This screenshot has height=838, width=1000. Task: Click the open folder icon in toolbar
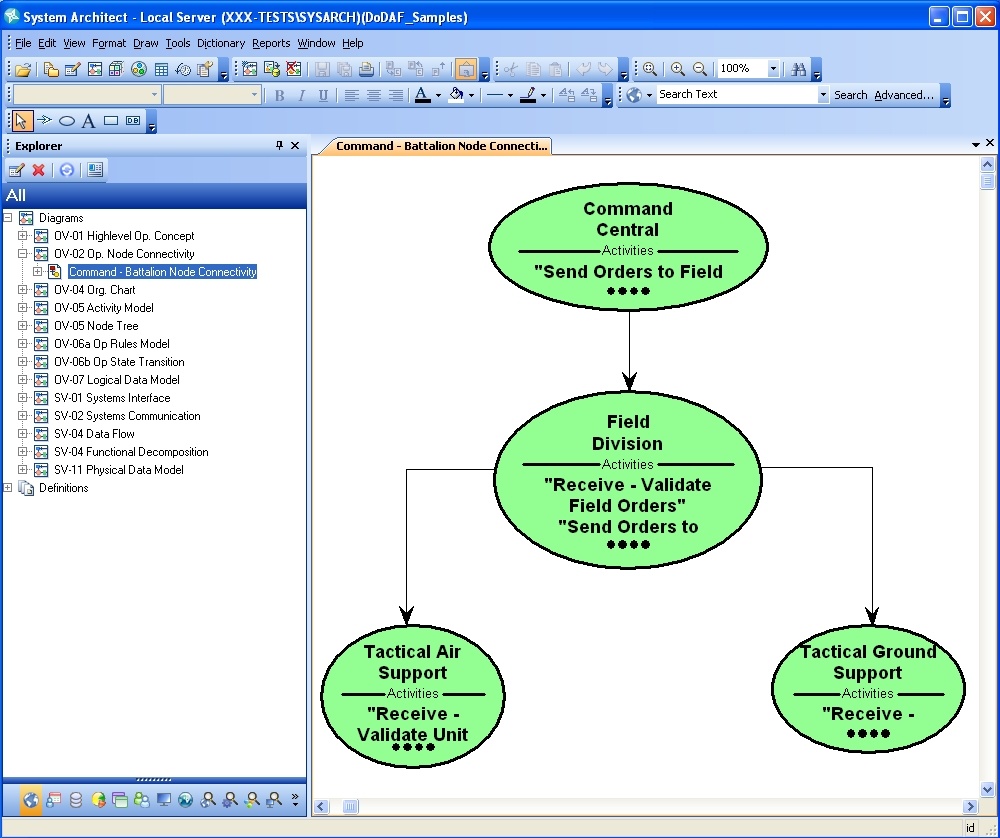(23, 70)
